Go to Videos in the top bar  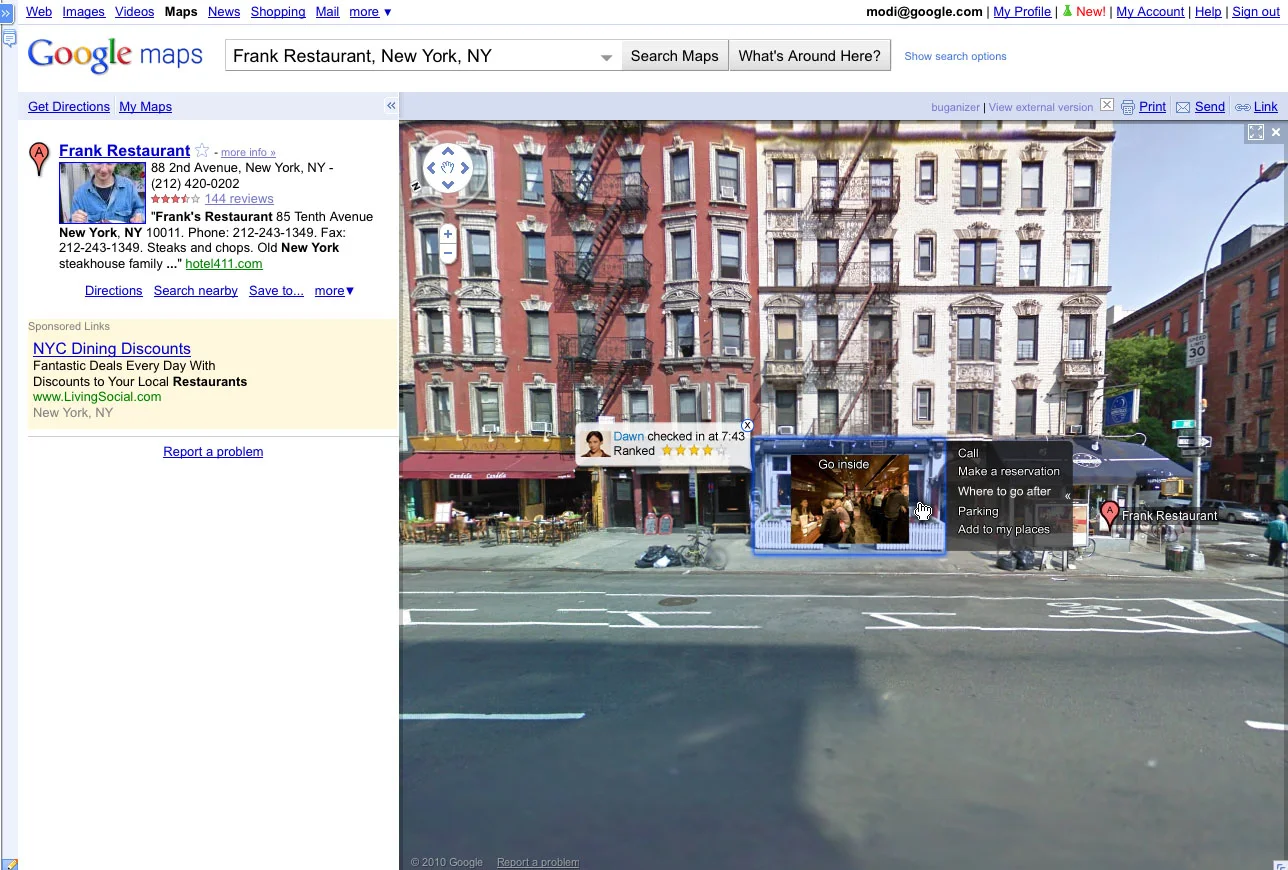(x=134, y=12)
